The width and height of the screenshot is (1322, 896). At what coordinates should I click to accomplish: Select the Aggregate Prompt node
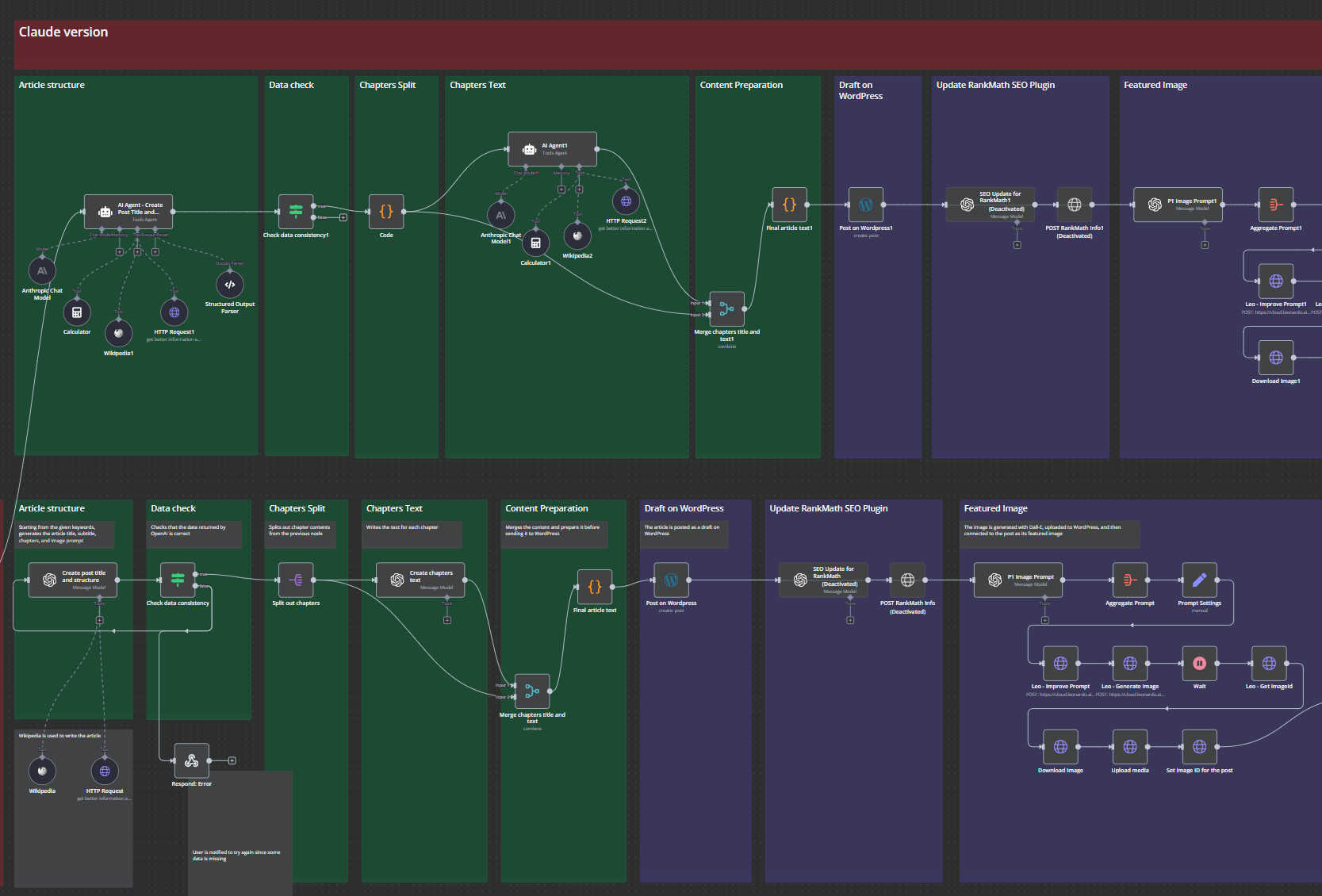coord(1130,580)
